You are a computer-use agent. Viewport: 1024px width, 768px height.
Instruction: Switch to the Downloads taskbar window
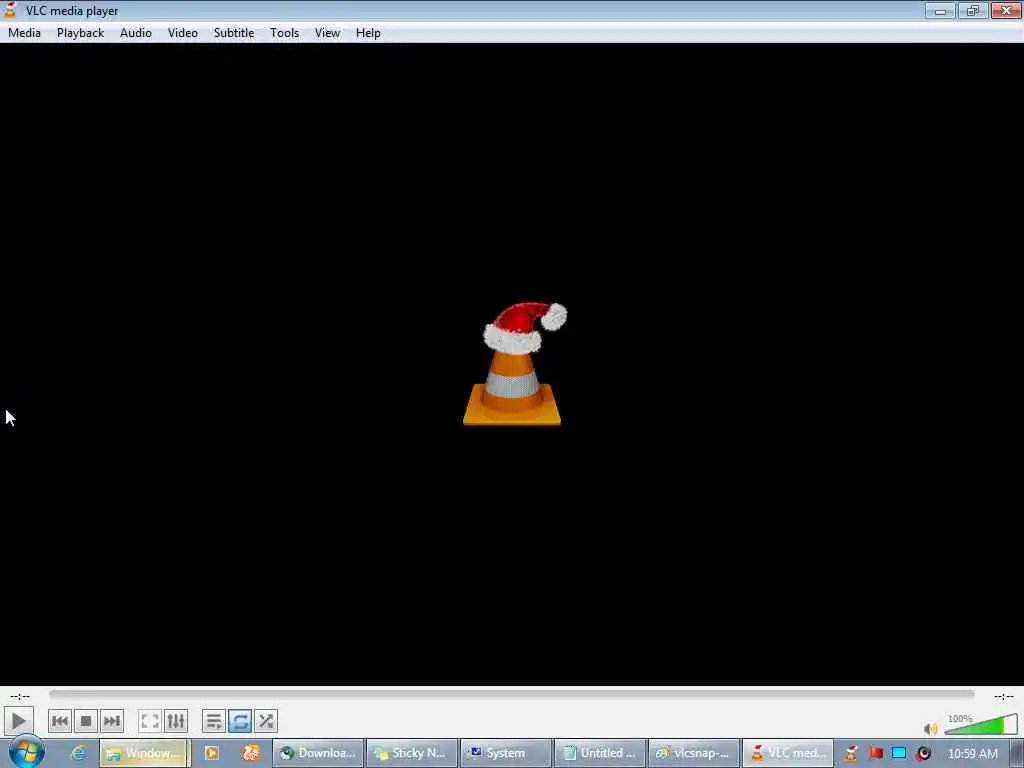pyautogui.click(x=318, y=753)
